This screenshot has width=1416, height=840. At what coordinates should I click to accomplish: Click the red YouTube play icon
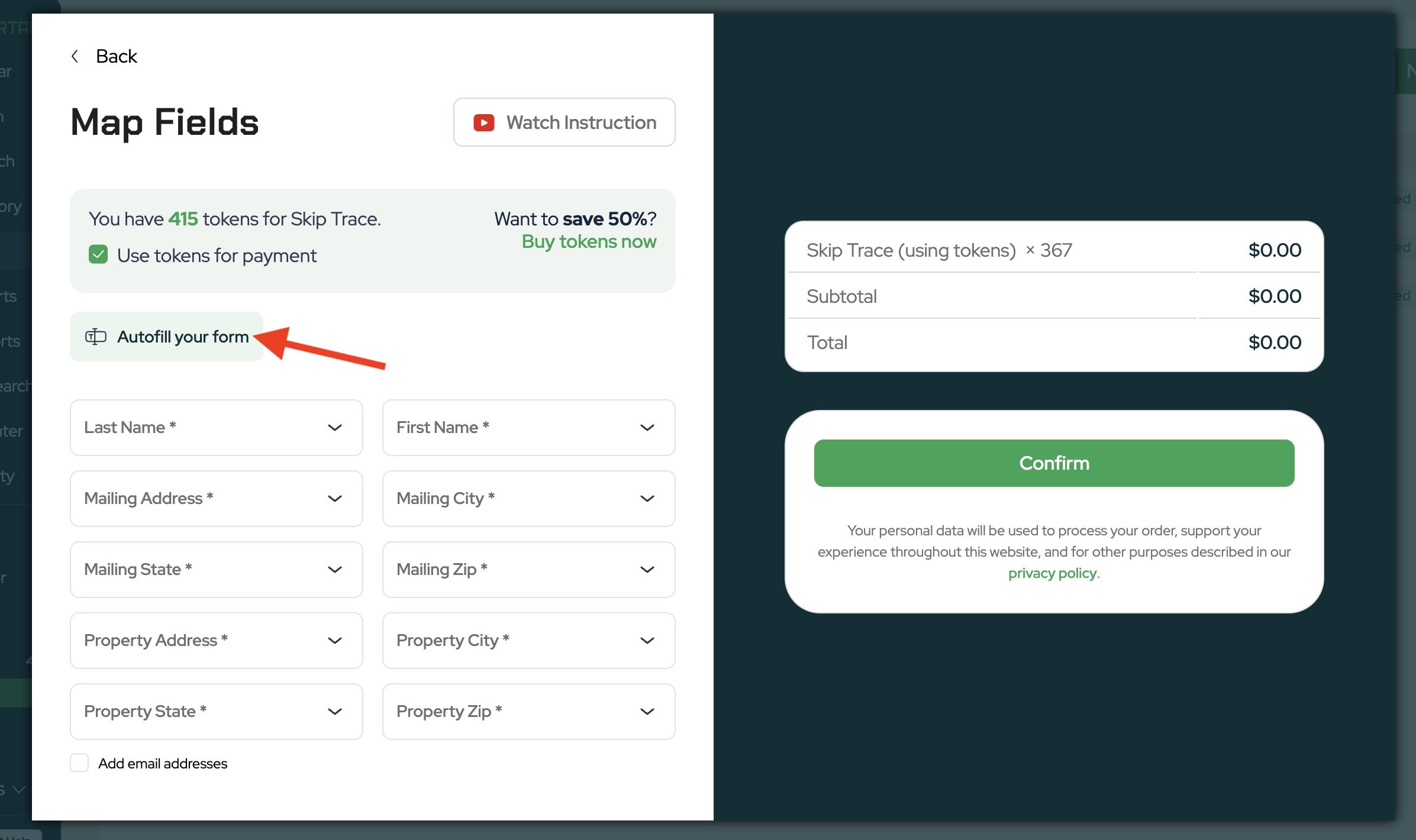click(483, 122)
